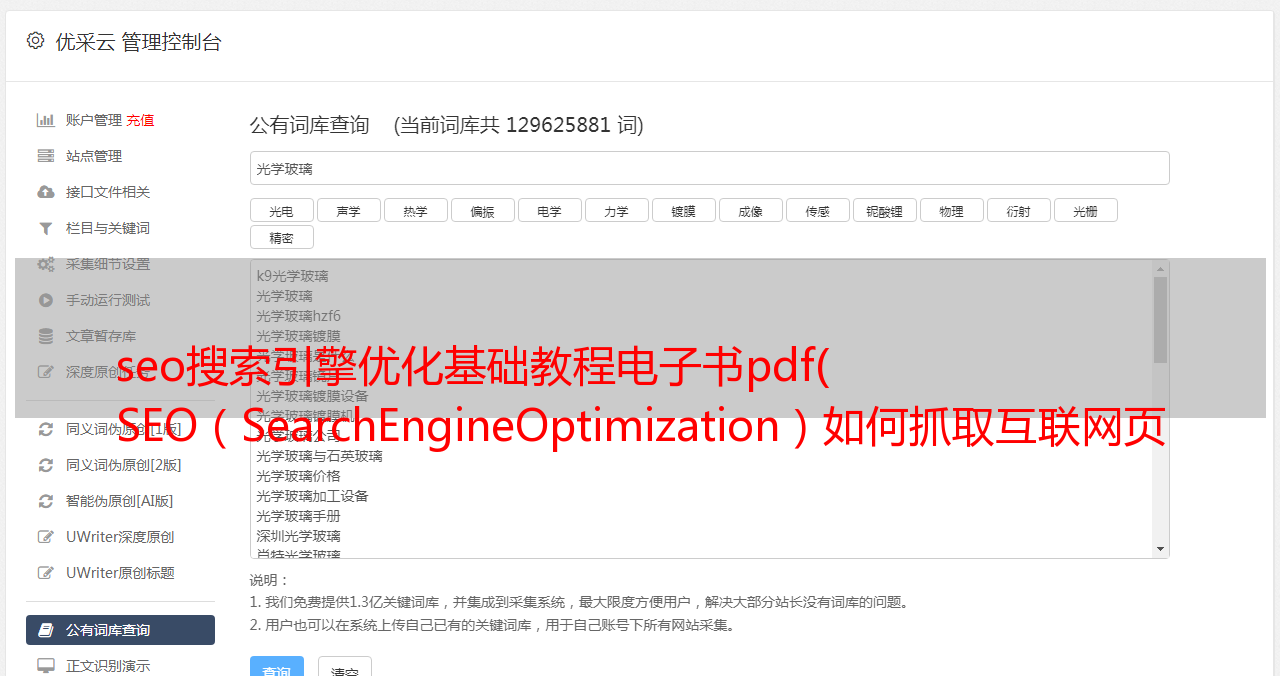Click the 清空 button
This screenshot has height=676, width=1280.
pos(344,668)
